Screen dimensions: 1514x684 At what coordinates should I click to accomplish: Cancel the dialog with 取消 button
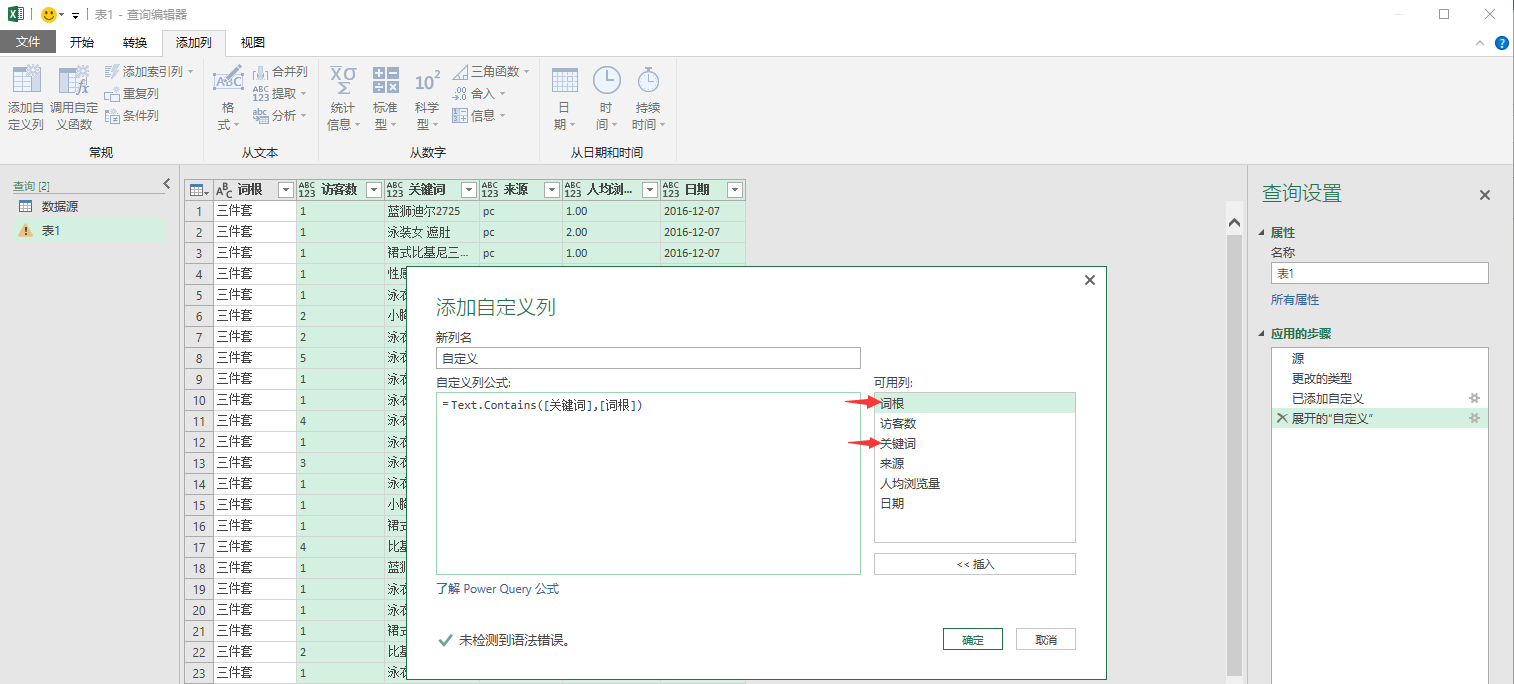tap(1046, 639)
